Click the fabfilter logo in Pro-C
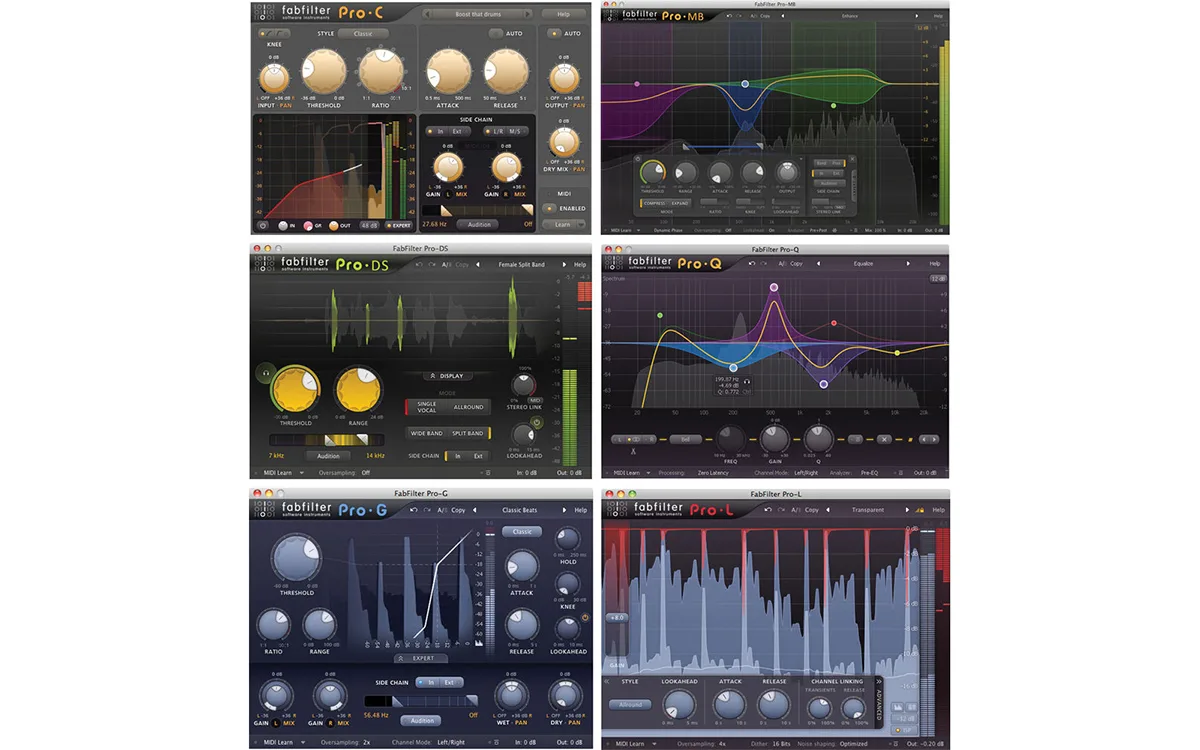The image size is (1200, 750). click(x=305, y=14)
